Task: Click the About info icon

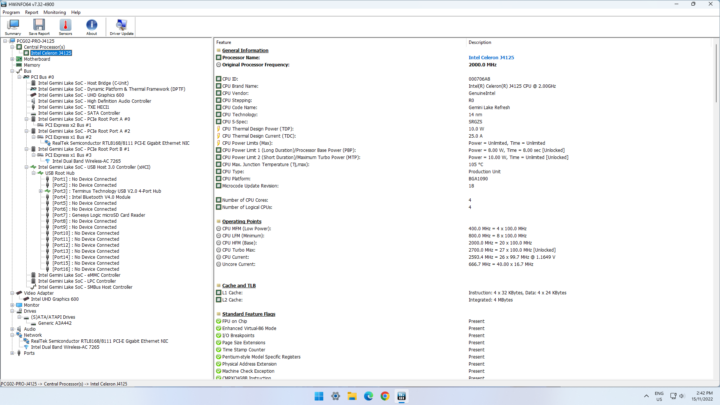Action: [91, 27]
